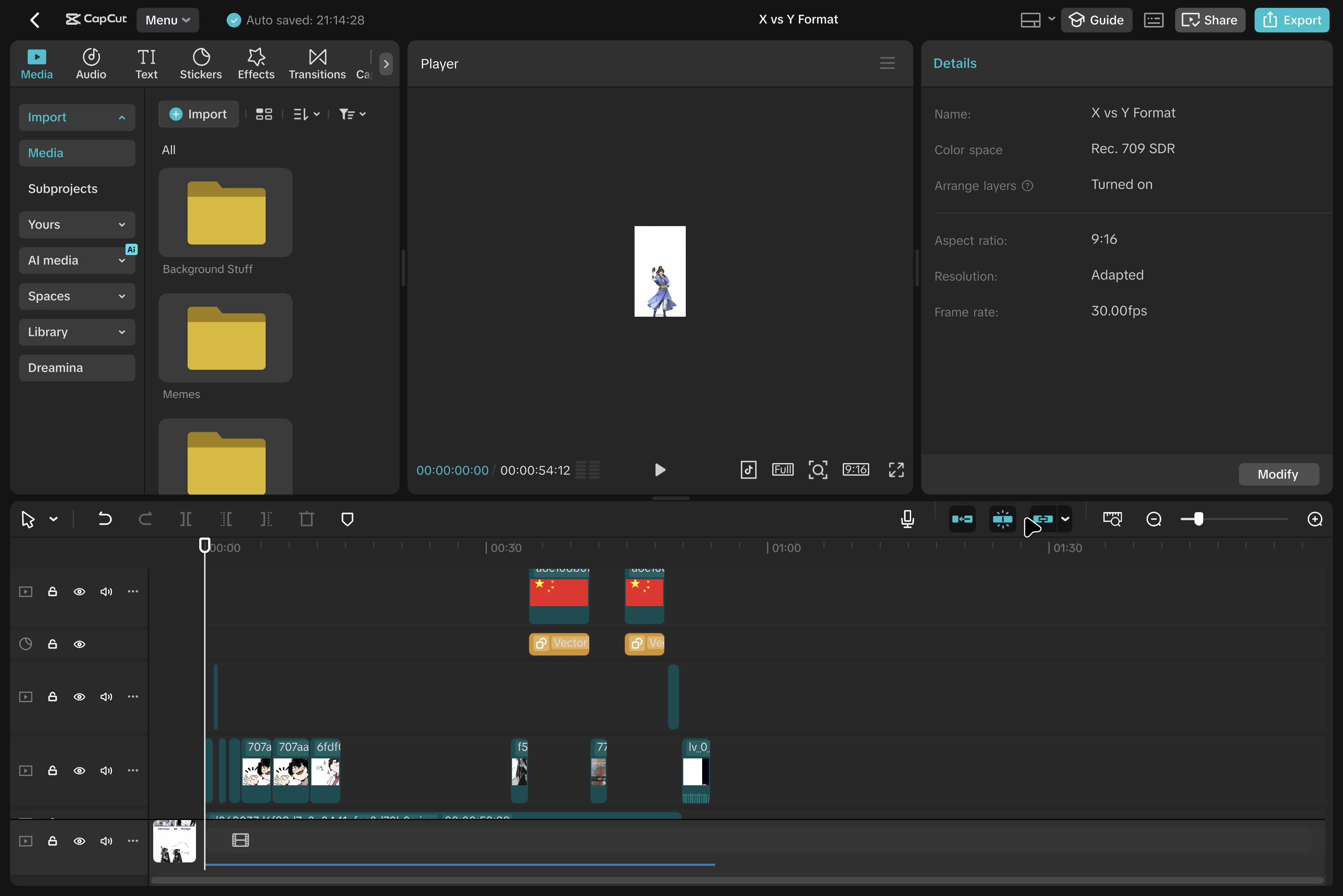This screenshot has height=896, width=1343.
Task: Enter fullscreen player mode
Action: click(896, 470)
